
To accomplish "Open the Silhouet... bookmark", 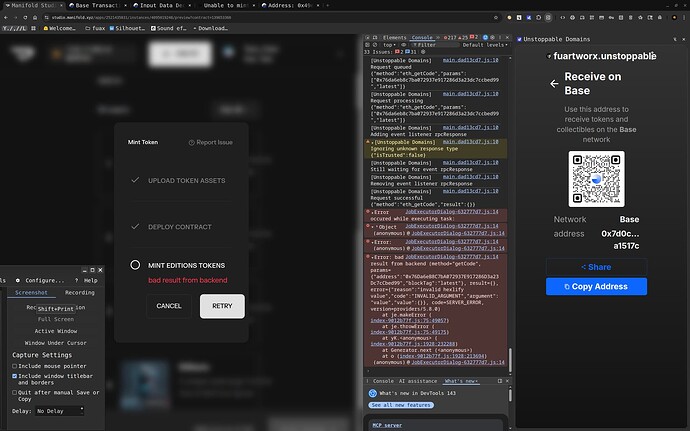I will coord(127,28).
